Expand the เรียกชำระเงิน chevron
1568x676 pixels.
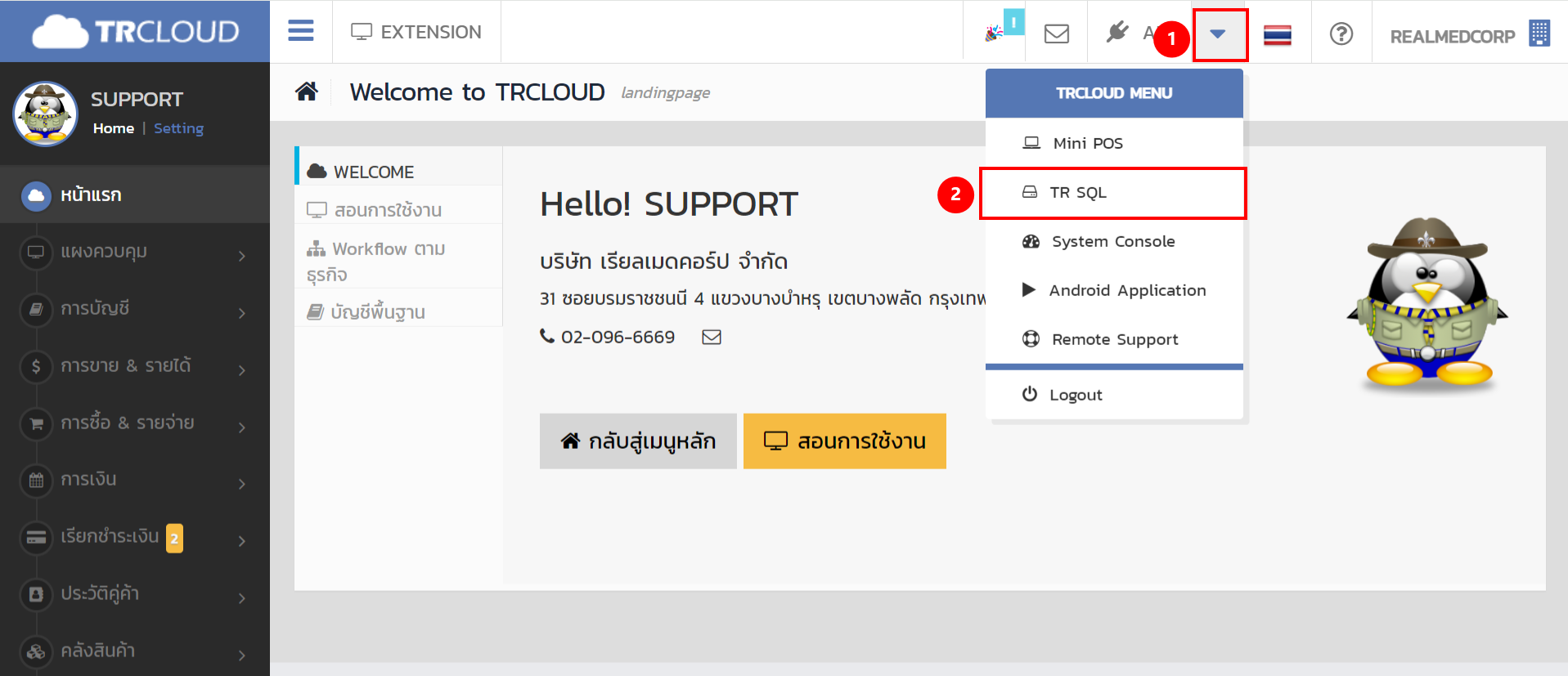[242, 541]
